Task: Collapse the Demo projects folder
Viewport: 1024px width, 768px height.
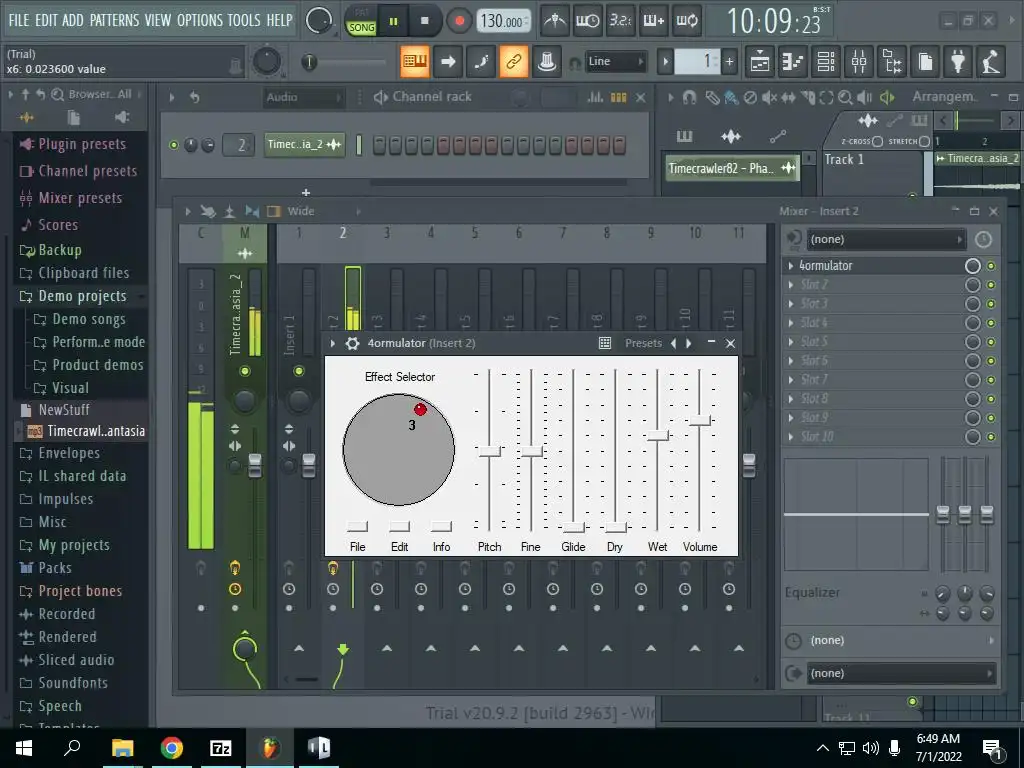Action: click(x=82, y=296)
